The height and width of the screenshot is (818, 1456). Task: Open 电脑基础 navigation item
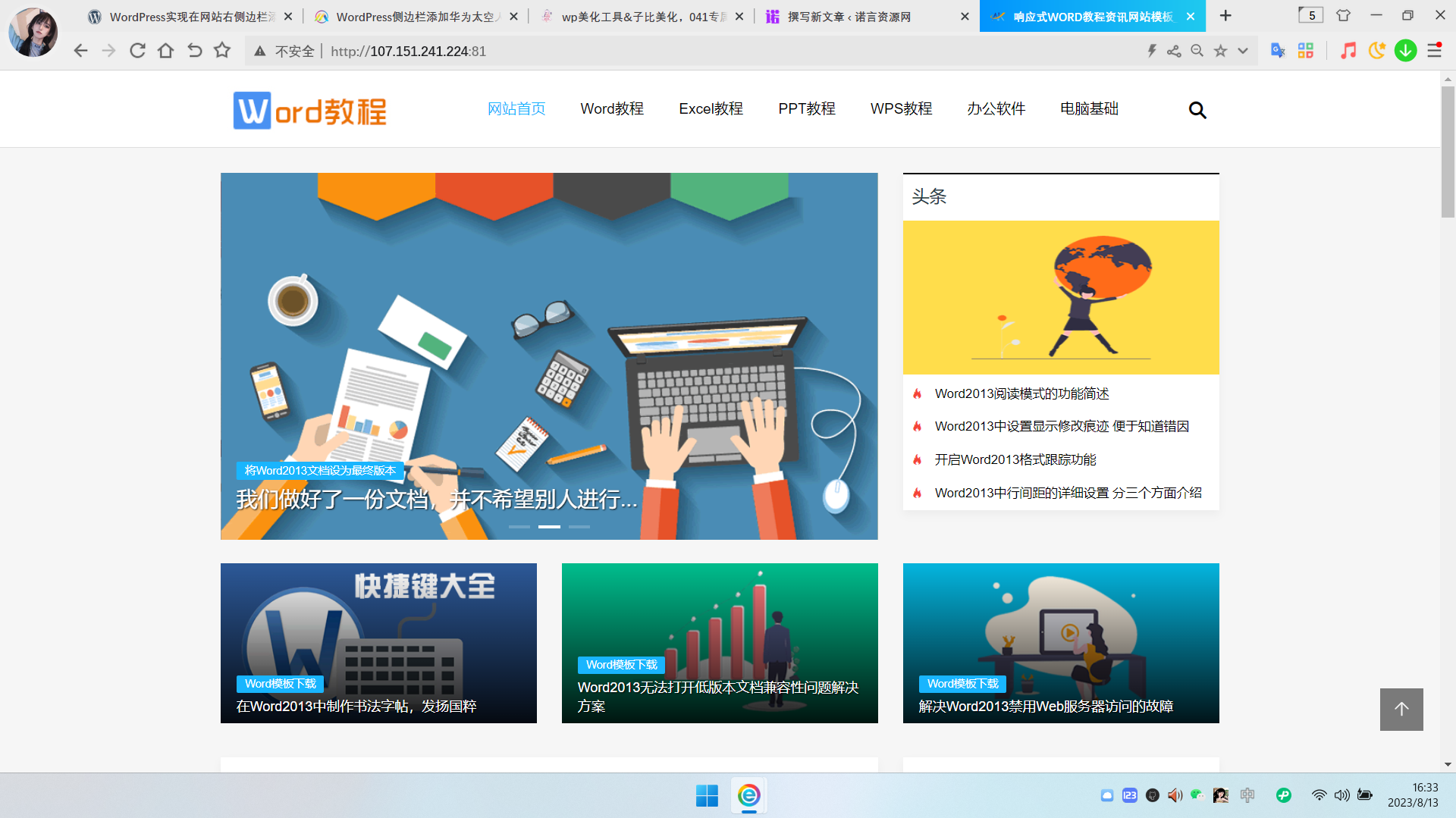pyautogui.click(x=1089, y=108)
